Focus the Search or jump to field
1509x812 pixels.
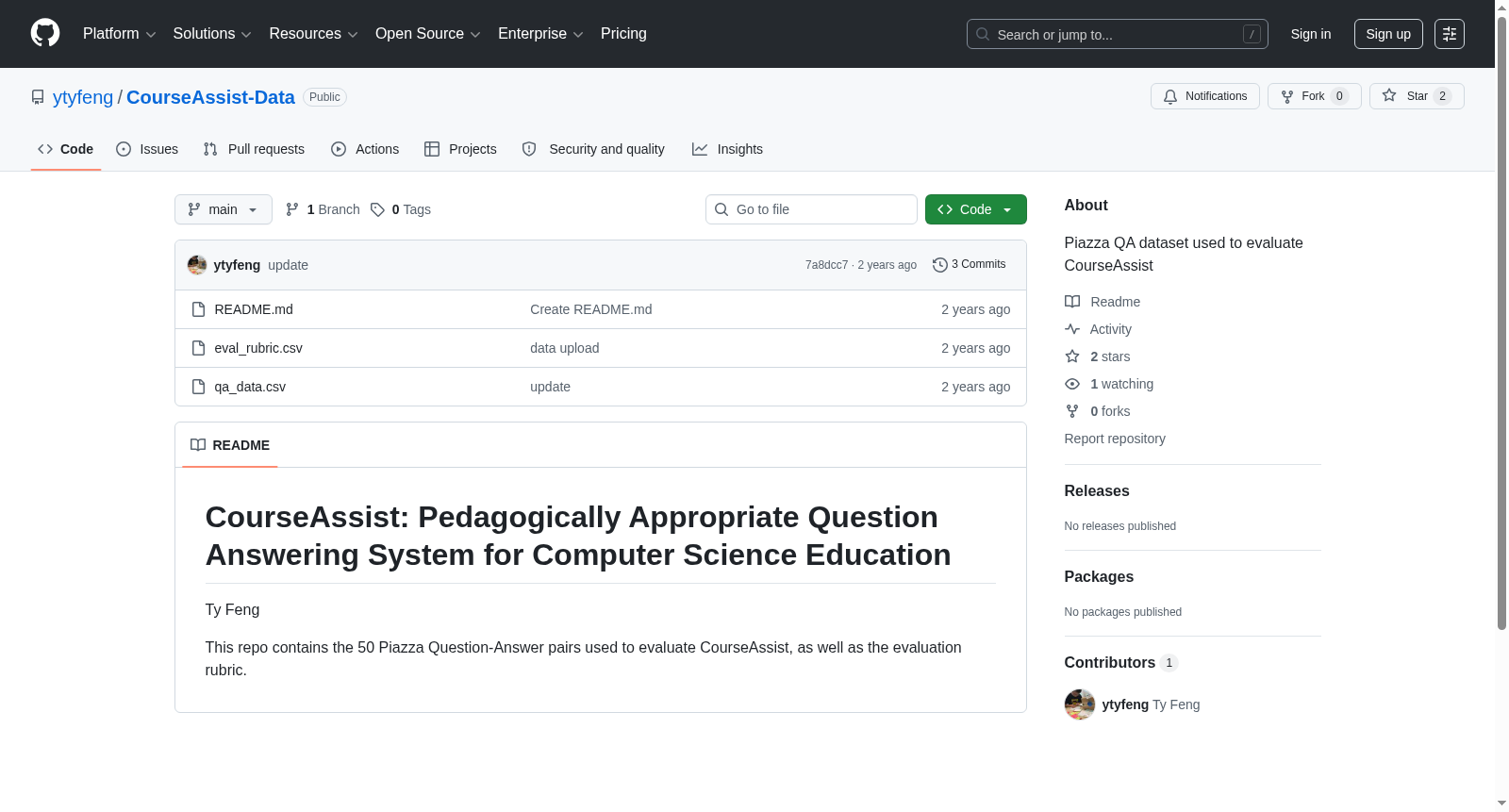pos(1118,34)
